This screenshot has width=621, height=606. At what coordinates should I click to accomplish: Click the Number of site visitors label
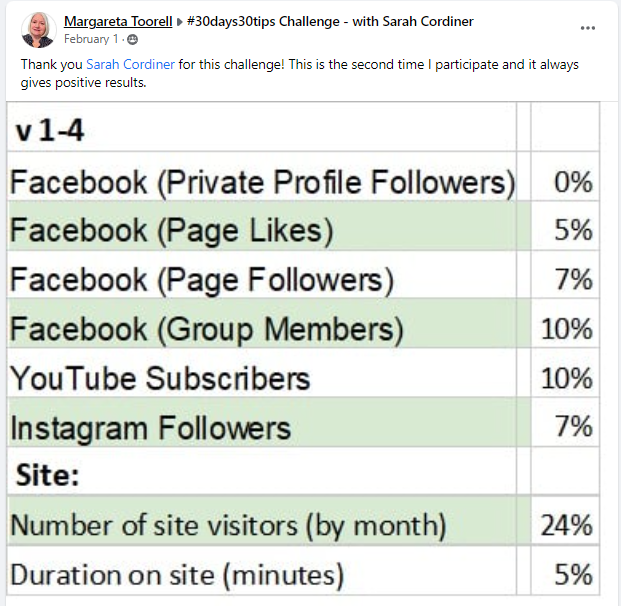(229, 526)
